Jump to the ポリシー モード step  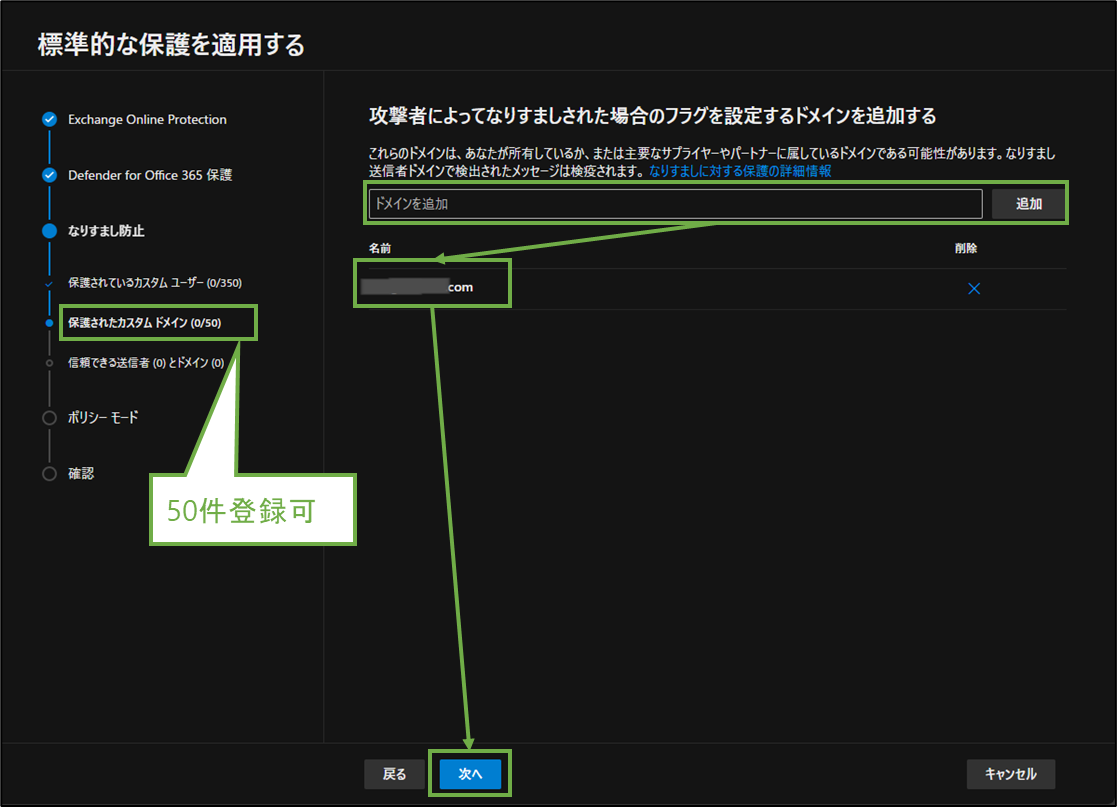103,418
